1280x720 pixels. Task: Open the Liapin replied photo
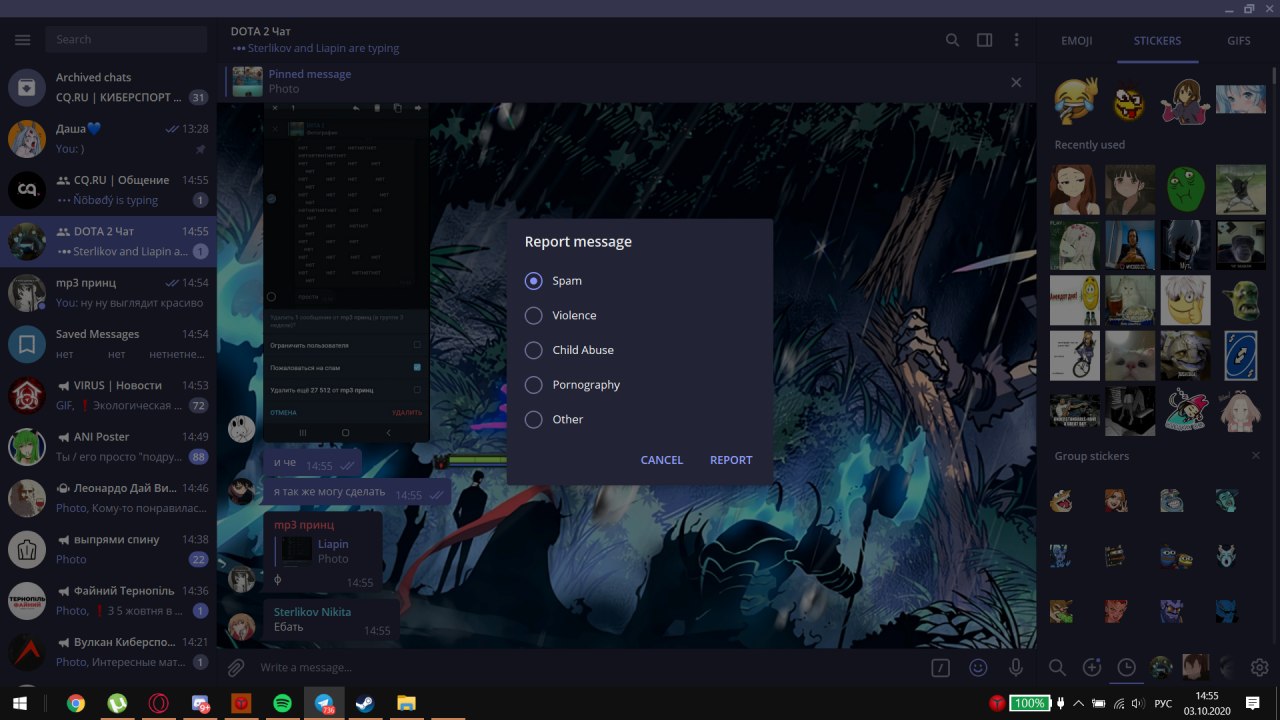coord(297,551)
